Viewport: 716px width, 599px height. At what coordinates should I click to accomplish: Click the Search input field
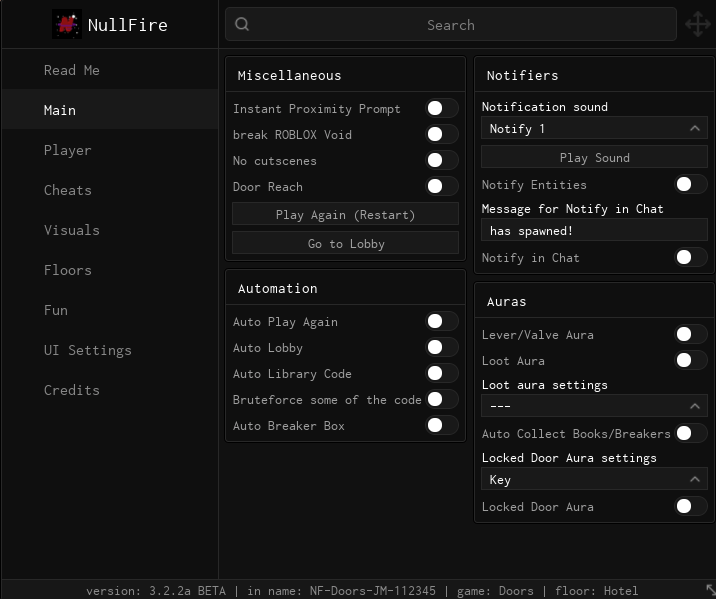[451, 24]
